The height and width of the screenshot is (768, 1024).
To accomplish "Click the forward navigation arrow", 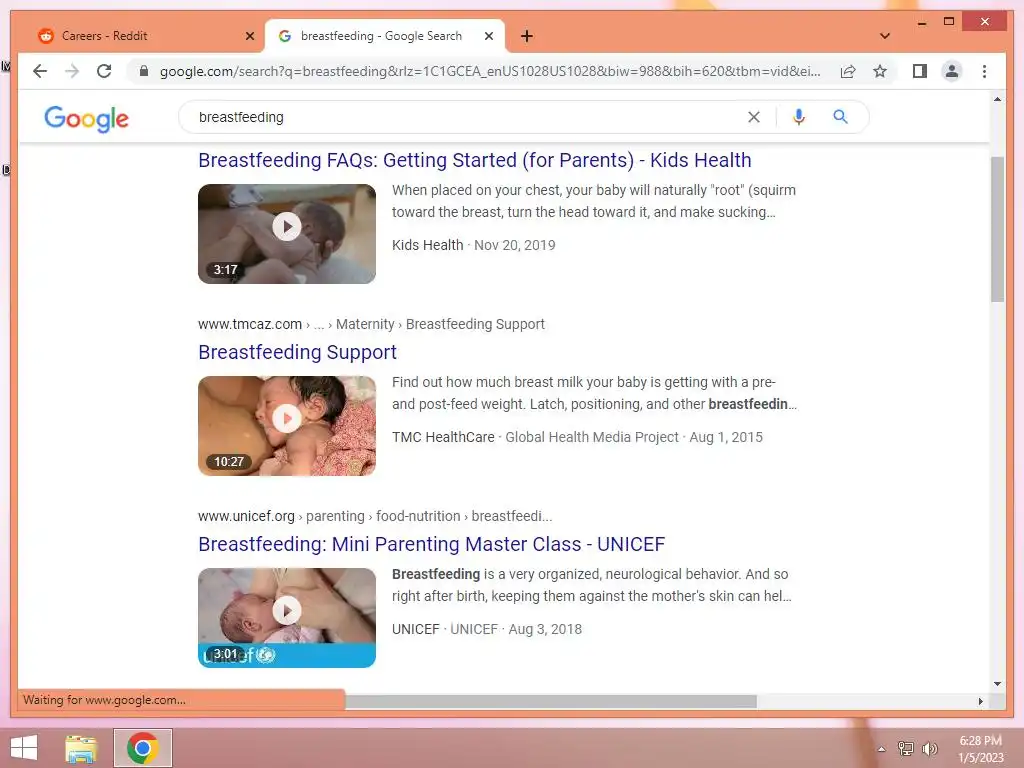I will 72,71.
